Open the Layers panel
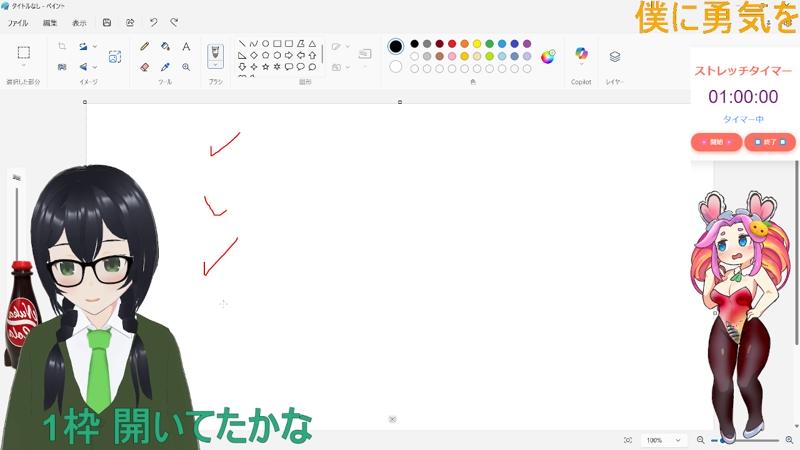This screenshot has height=450, width=800. 615,56
